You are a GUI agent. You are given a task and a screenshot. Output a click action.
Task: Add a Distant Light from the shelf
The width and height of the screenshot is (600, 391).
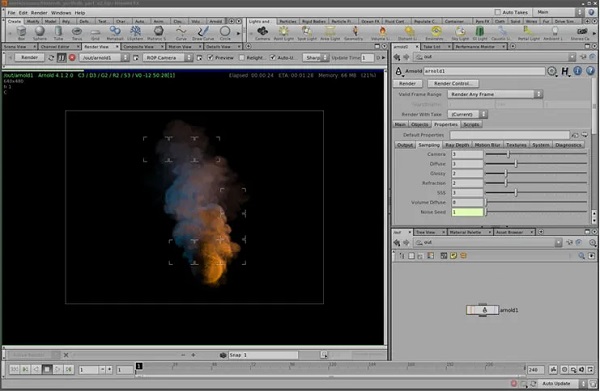[x=409, y=33]
